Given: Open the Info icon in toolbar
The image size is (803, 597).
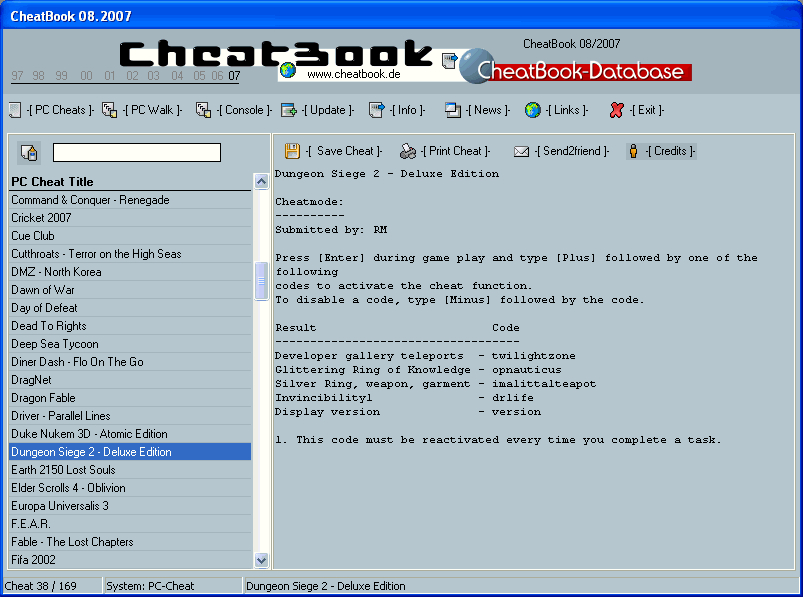Looking at the screenshot, I should [376, 110].
